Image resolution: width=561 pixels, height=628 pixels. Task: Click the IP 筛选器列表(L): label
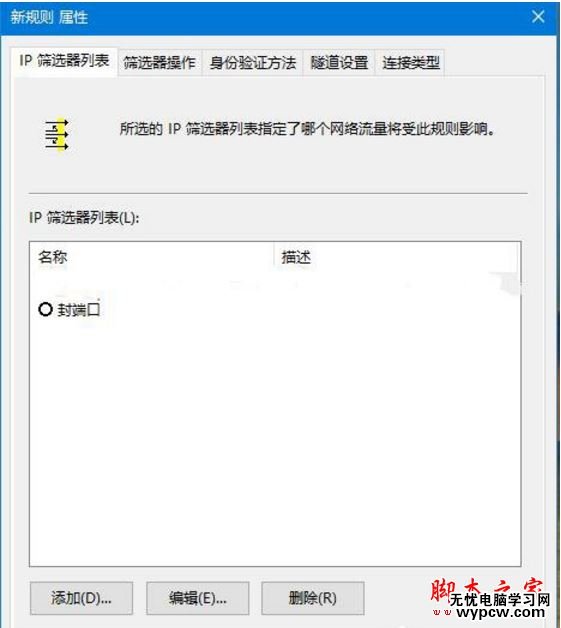click(84, 217)
